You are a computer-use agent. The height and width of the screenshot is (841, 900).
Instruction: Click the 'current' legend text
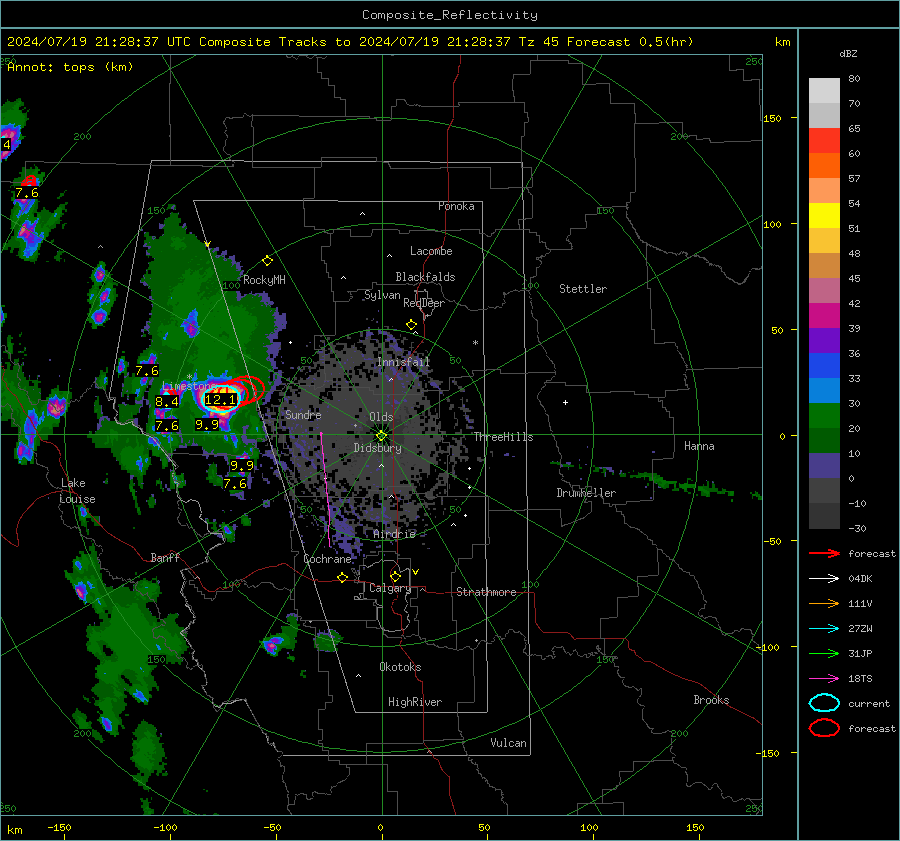[869, 704]
